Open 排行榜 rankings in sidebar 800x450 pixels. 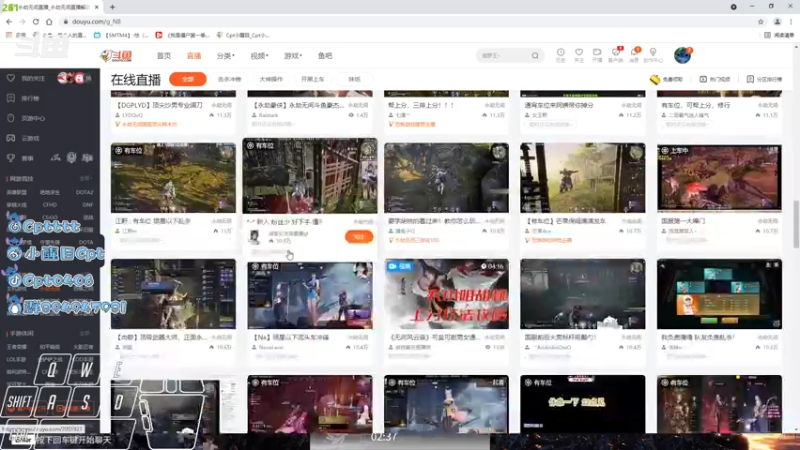[24, 98]
